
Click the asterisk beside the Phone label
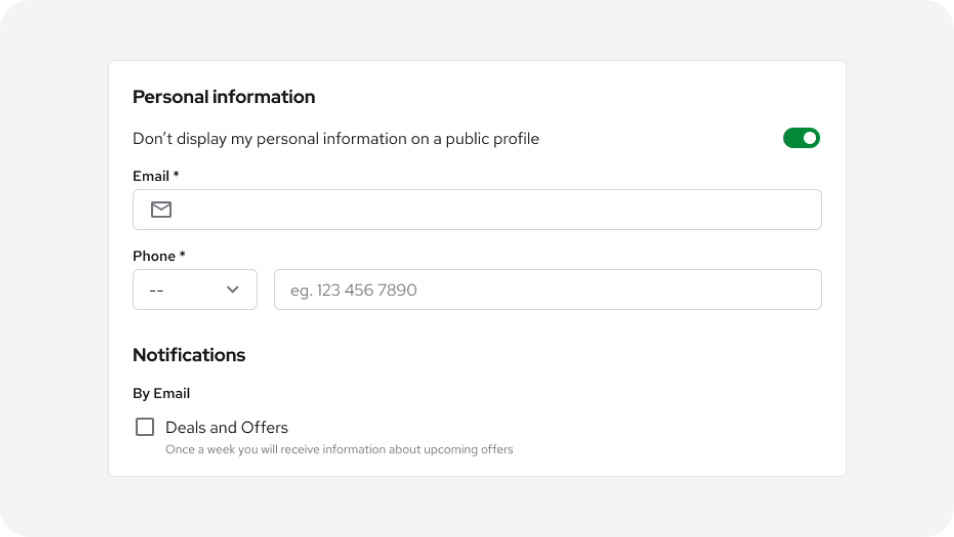pyautogui.click(x=182, y=254)
